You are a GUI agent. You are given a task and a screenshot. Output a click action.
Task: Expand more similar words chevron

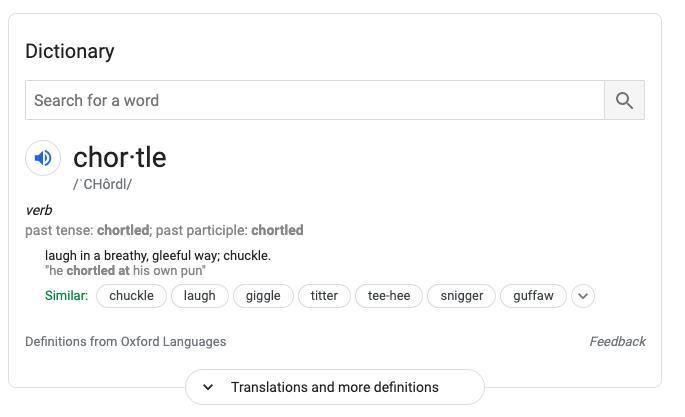click(583, 296)
